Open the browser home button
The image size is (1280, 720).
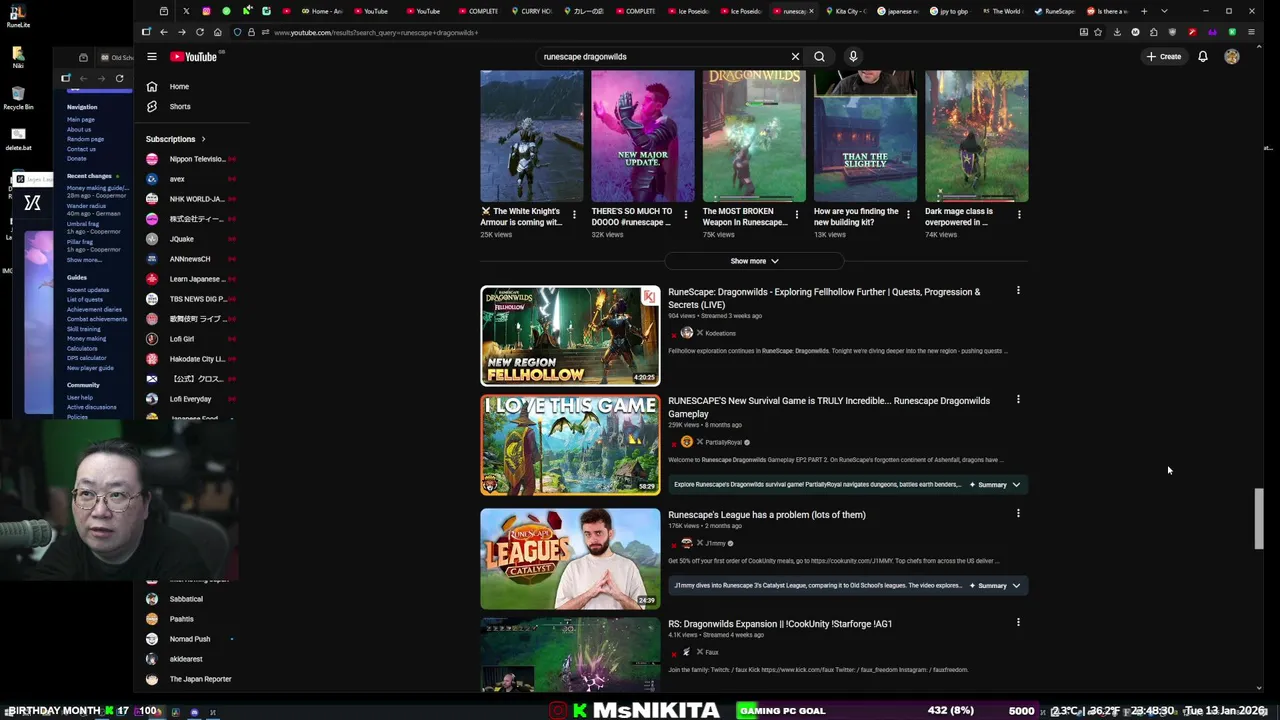point(217,32)
